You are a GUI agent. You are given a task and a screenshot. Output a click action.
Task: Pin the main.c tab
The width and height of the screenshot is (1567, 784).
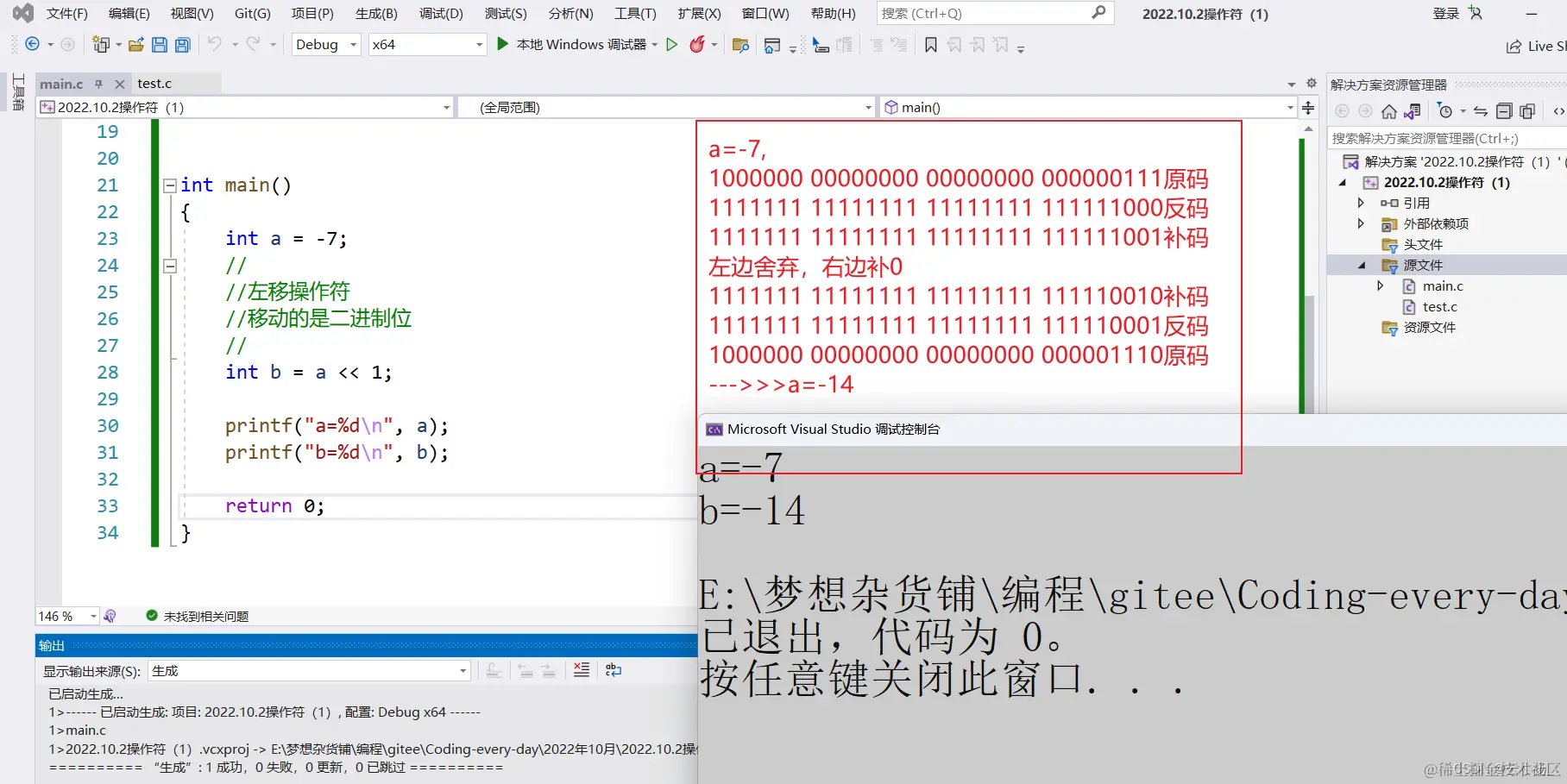click(x=98, y=84)
